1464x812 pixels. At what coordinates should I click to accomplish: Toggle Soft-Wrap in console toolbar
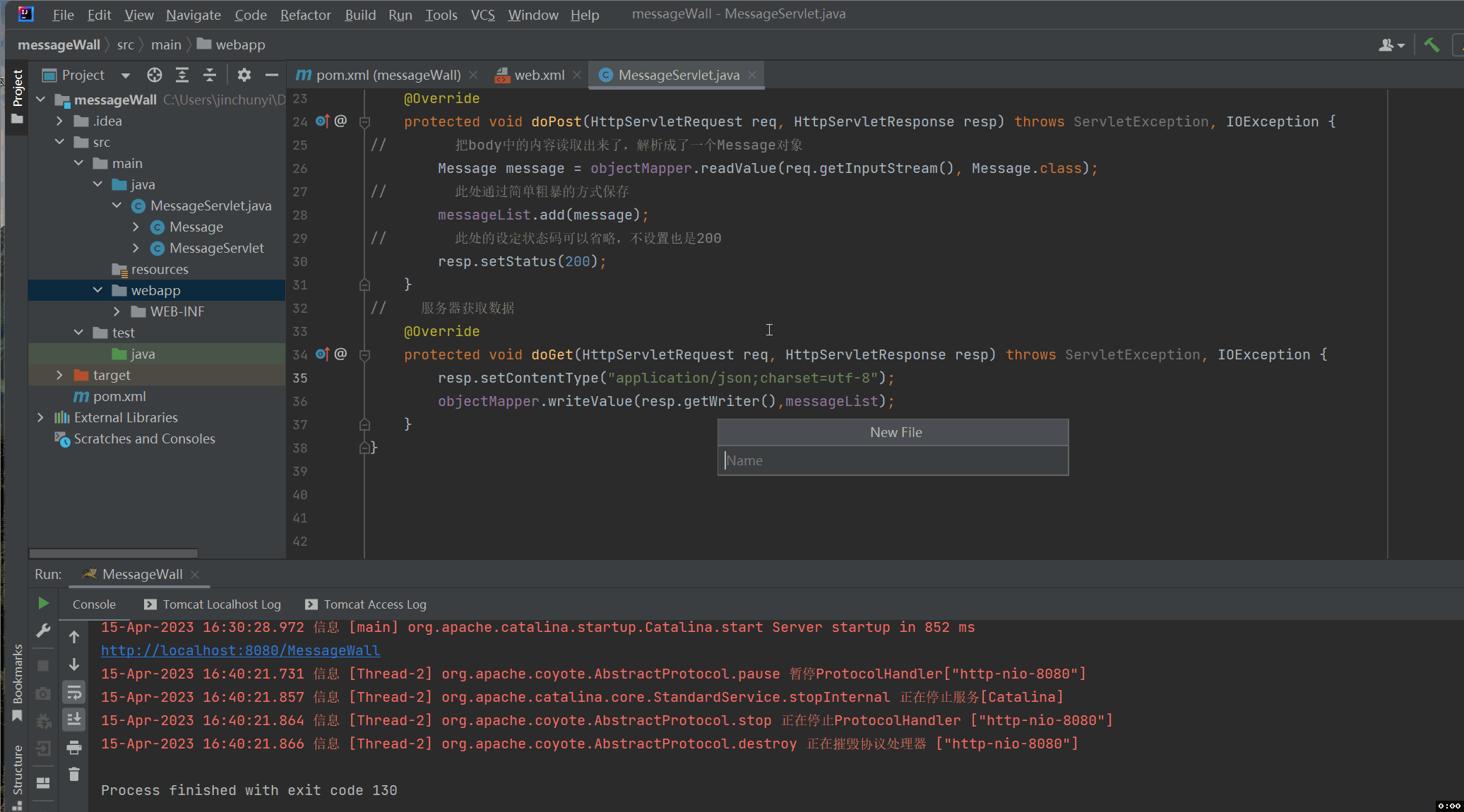74,693
